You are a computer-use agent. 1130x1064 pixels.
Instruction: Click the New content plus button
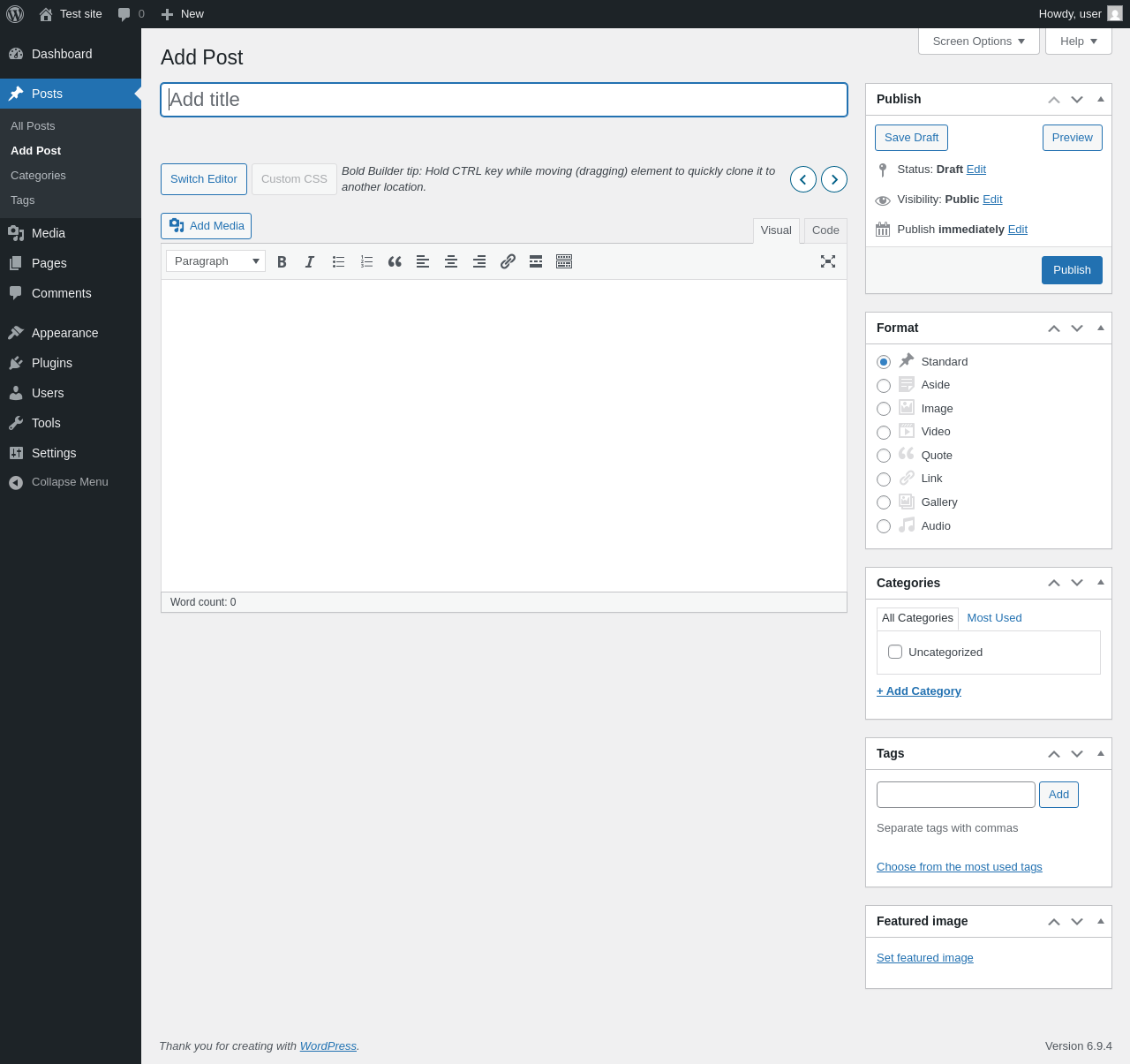pyautogui.click(x=182, y=14)
